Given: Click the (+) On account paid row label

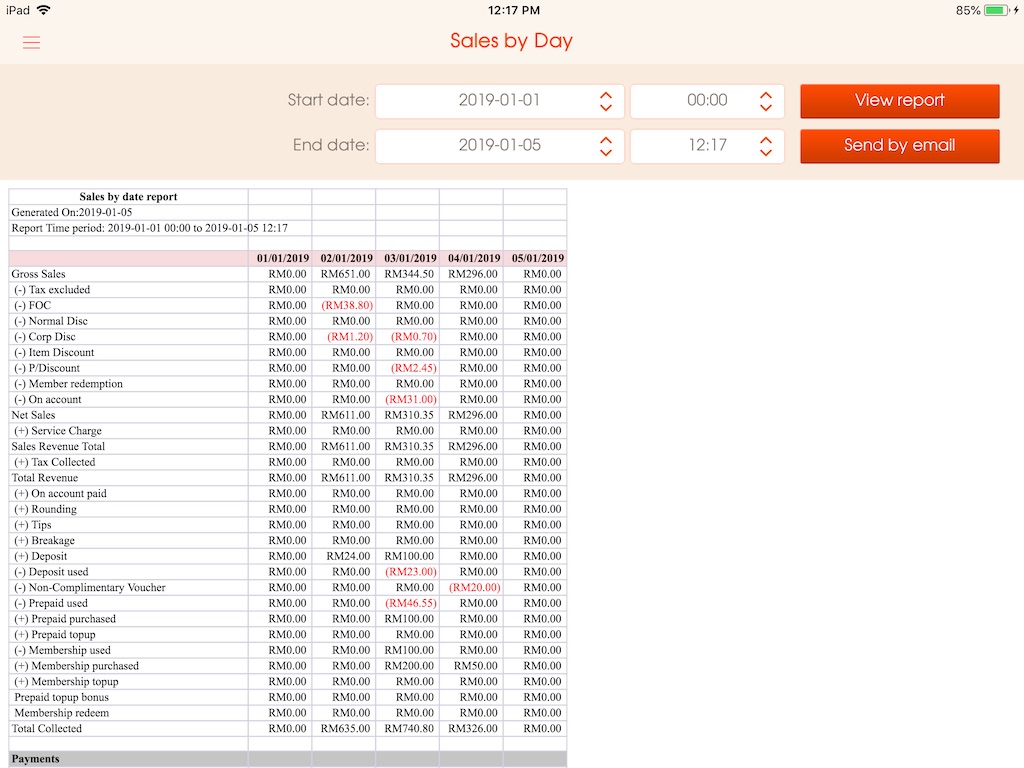Looking at the screenshot, I should [x=61, y=494].
